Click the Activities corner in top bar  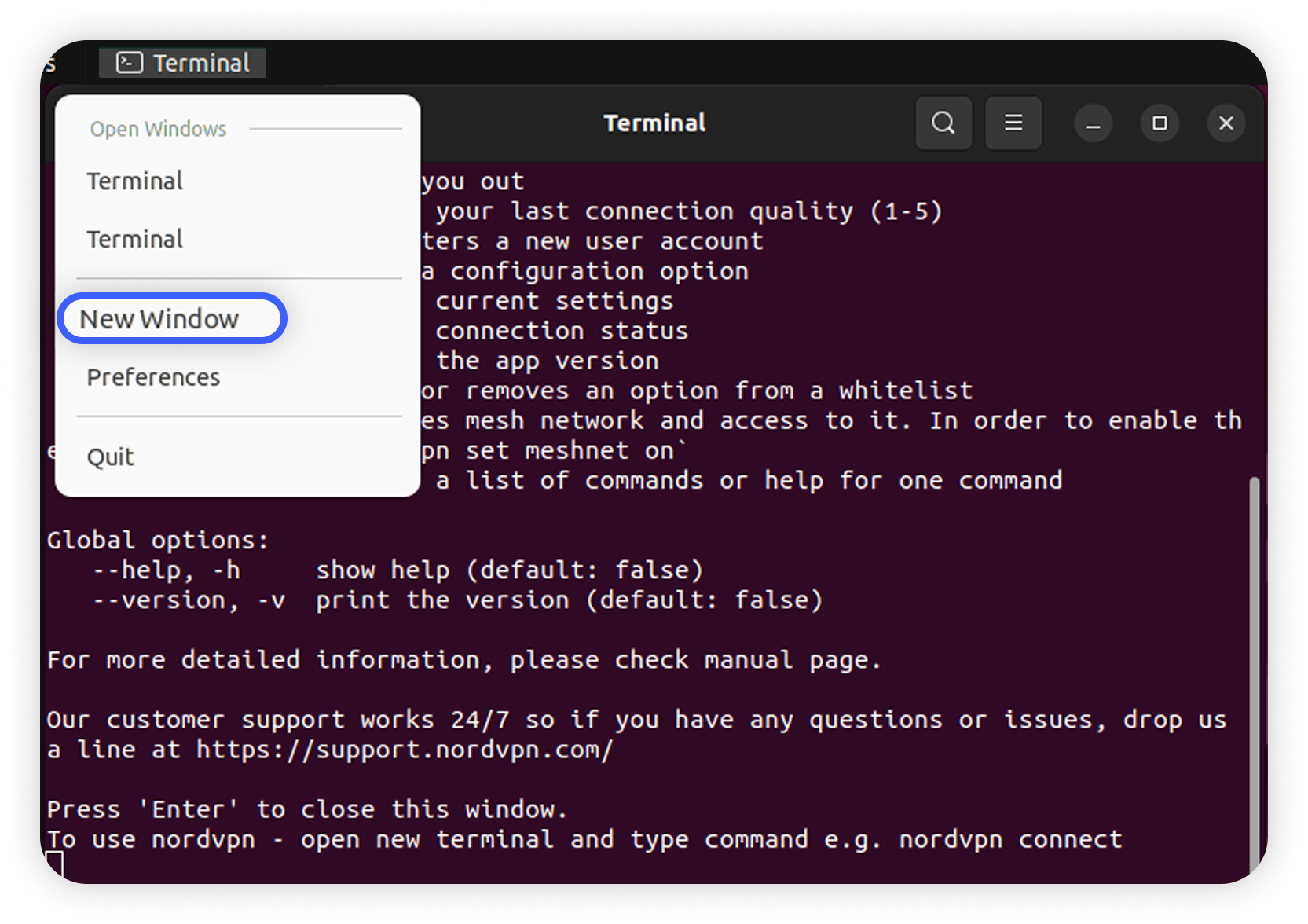tap(51, 64)
